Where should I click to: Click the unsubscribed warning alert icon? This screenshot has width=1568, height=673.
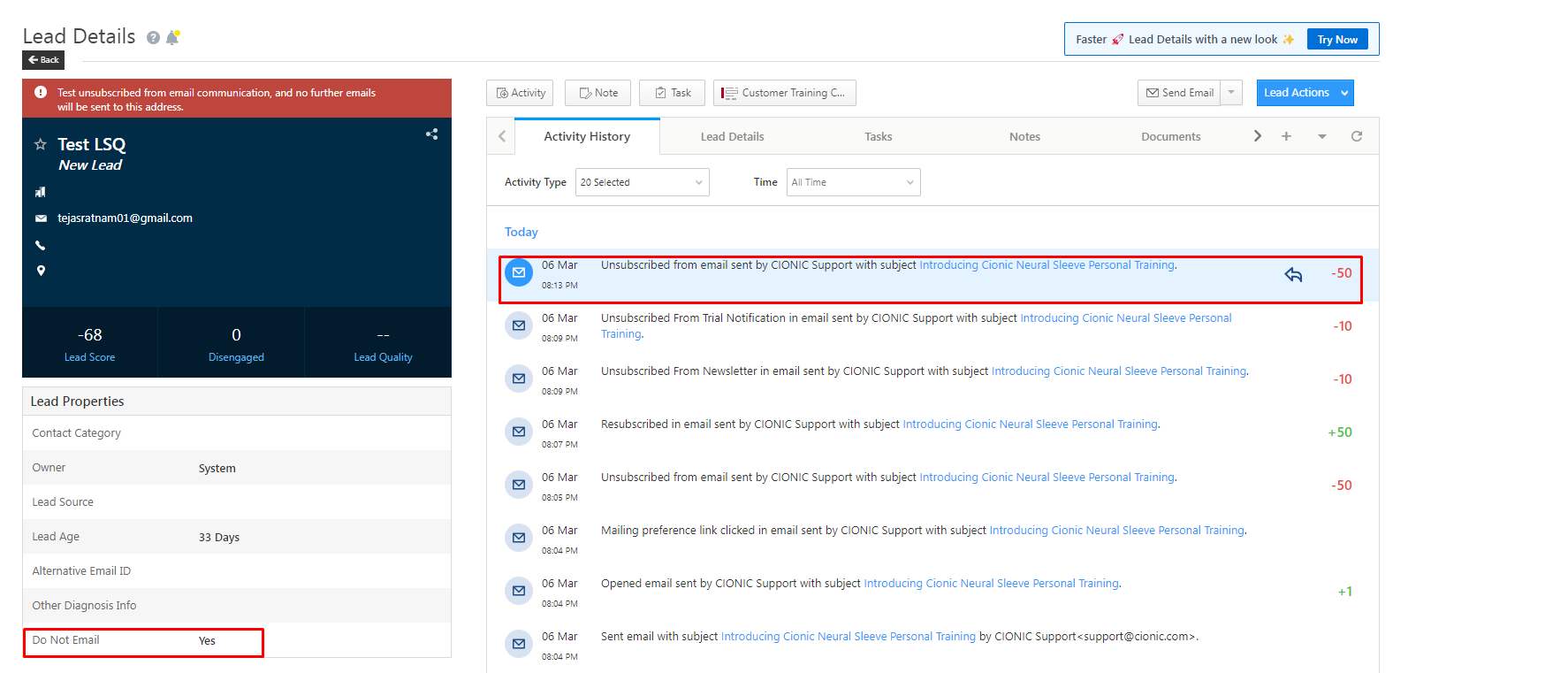coord(41,92)
